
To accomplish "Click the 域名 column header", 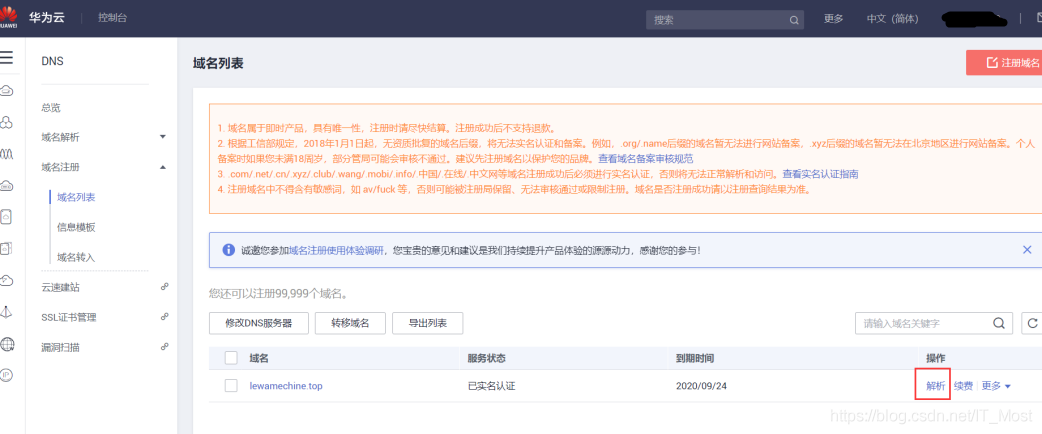I will coord(259,358).
